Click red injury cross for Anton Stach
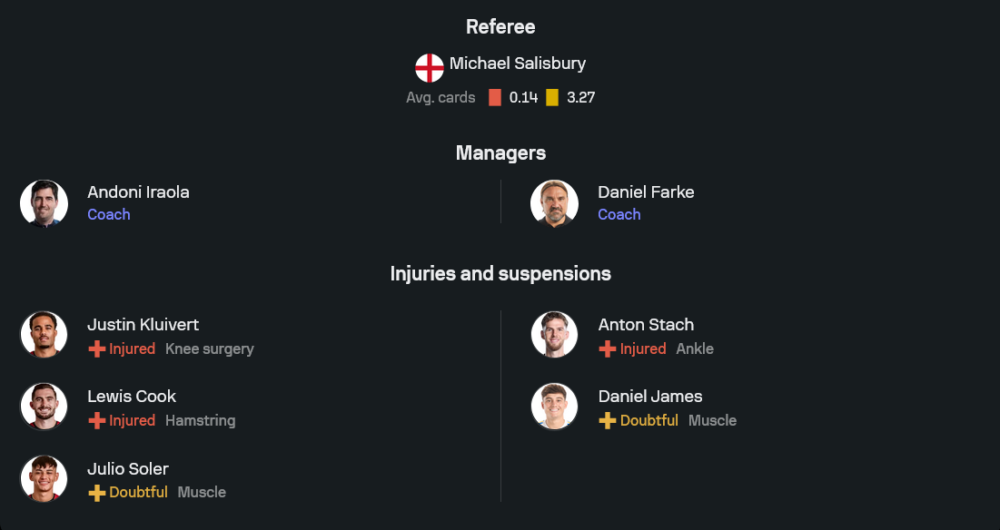1000x530 pixels. (x=607, y=349)
